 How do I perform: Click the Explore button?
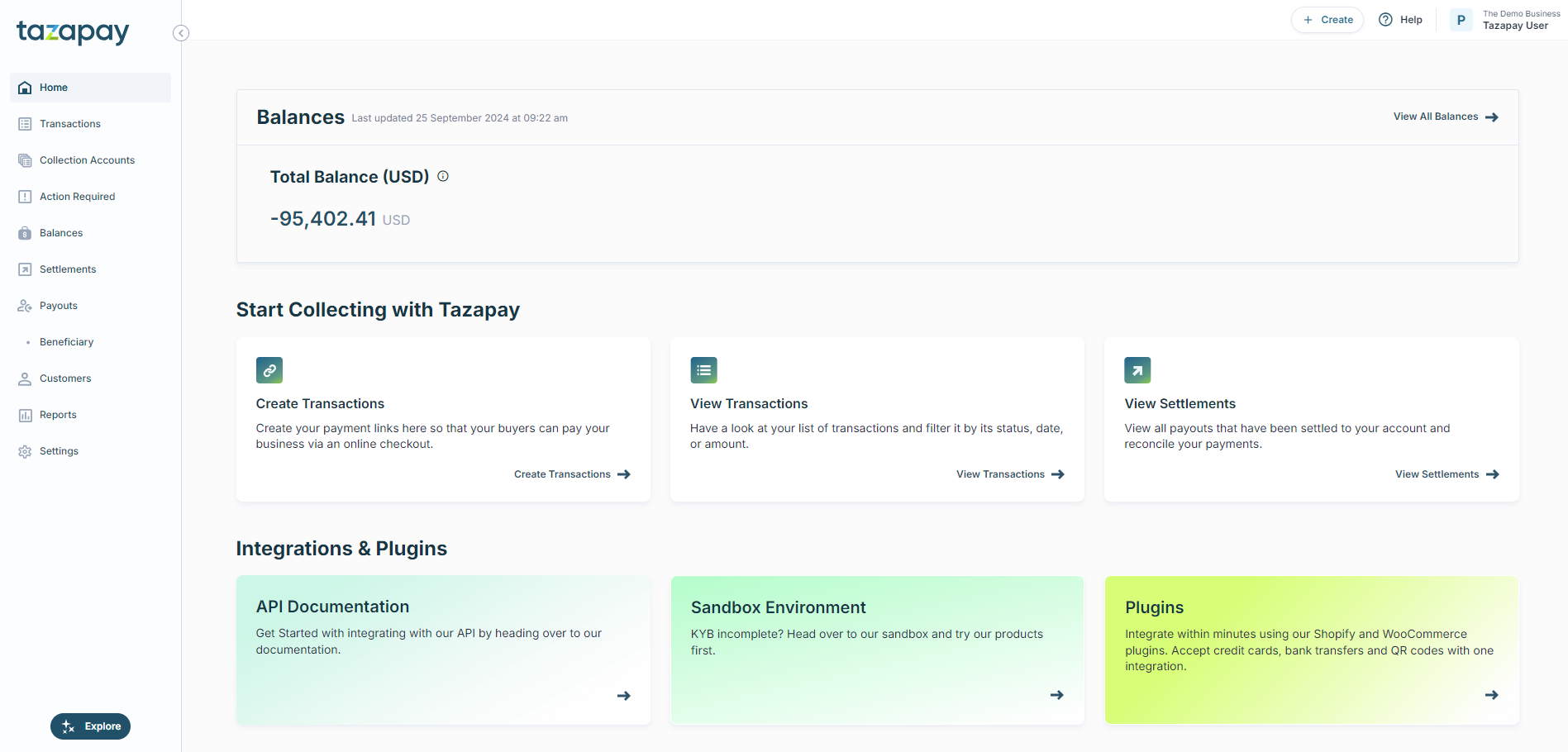(90, 726)
